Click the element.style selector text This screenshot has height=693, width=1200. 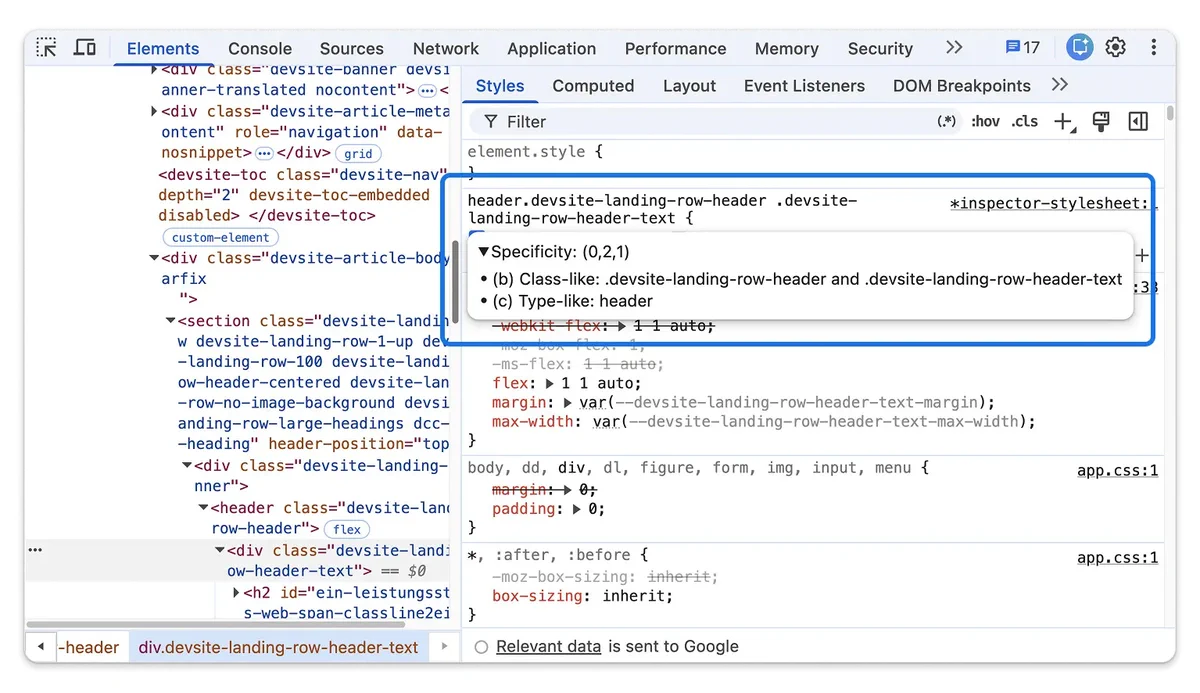[525, 153]
